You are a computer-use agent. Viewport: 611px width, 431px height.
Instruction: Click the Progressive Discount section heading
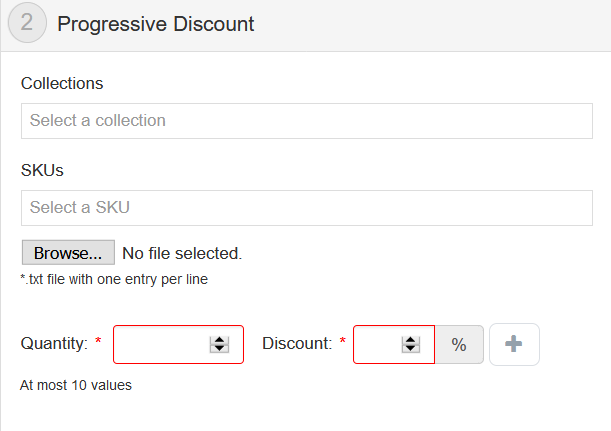[x=156, y=24]
